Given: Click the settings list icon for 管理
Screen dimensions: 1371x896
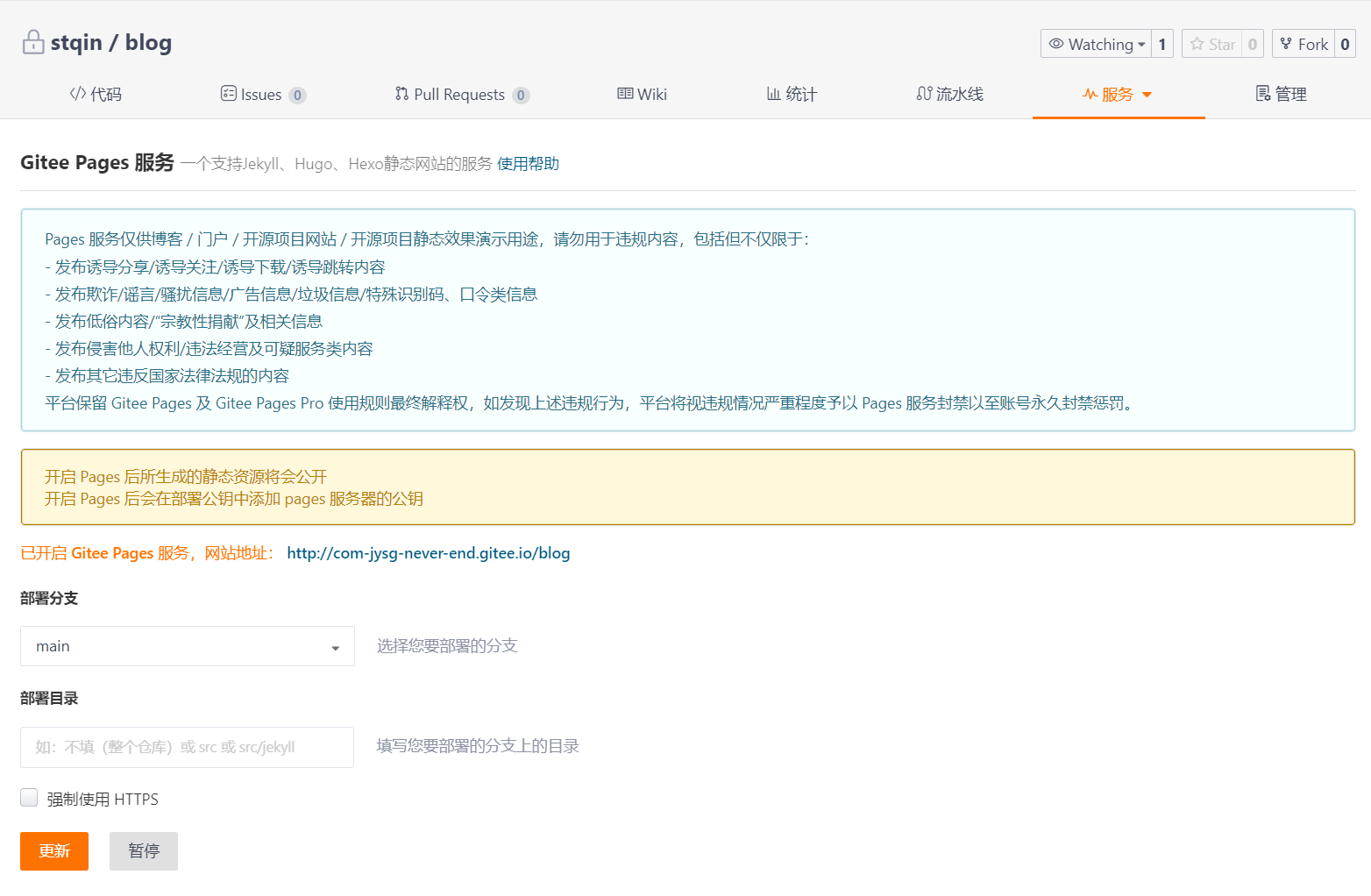Looking at the screenshot, I should [x=1263, y=94].
